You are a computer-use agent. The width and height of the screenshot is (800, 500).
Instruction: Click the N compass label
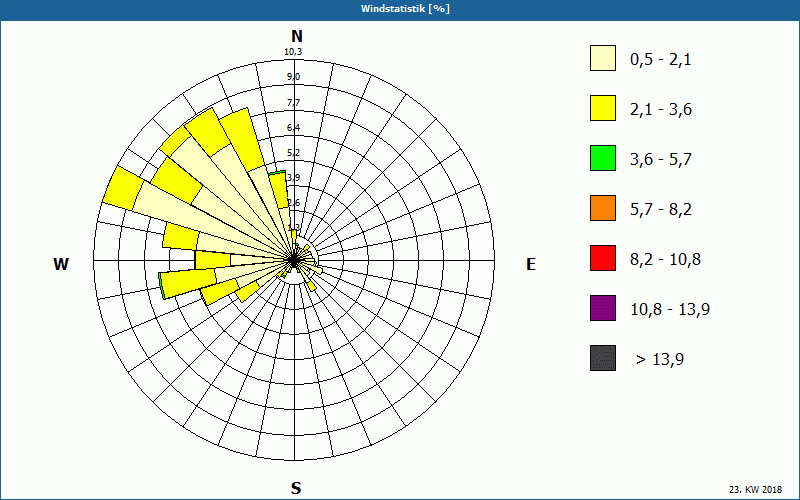click(297, 36)
